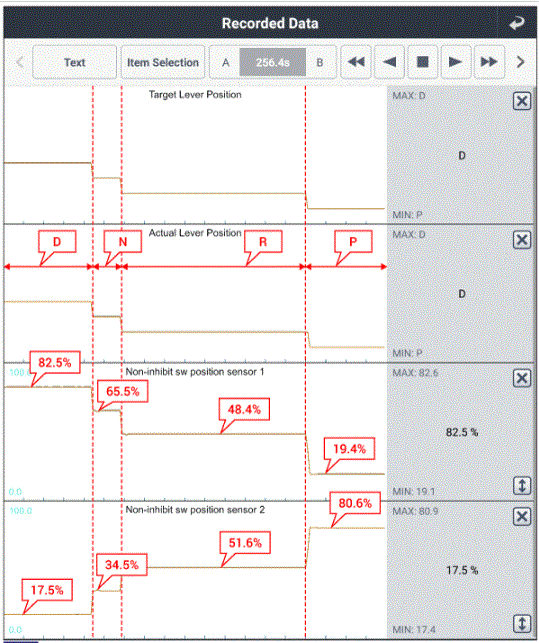Viewport: 539px width, 643px height.
Task: Select 'Non-inhibit sw position sensor 2' title
Action: coord(195,510)
